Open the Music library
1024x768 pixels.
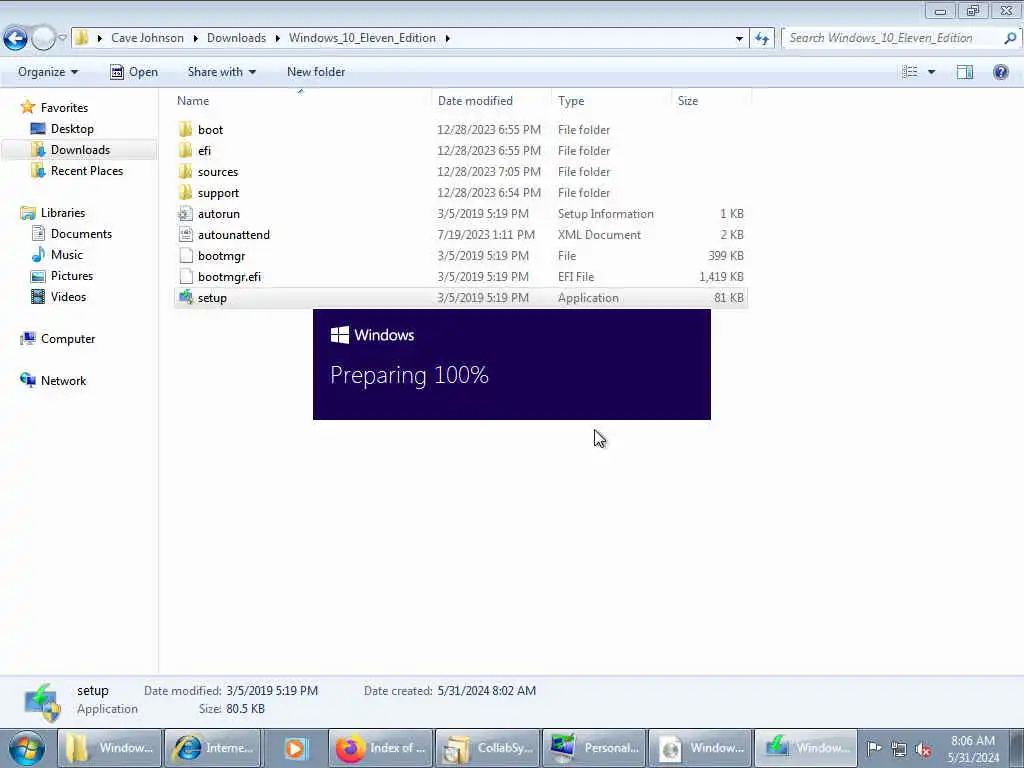(x=67, y=255)
